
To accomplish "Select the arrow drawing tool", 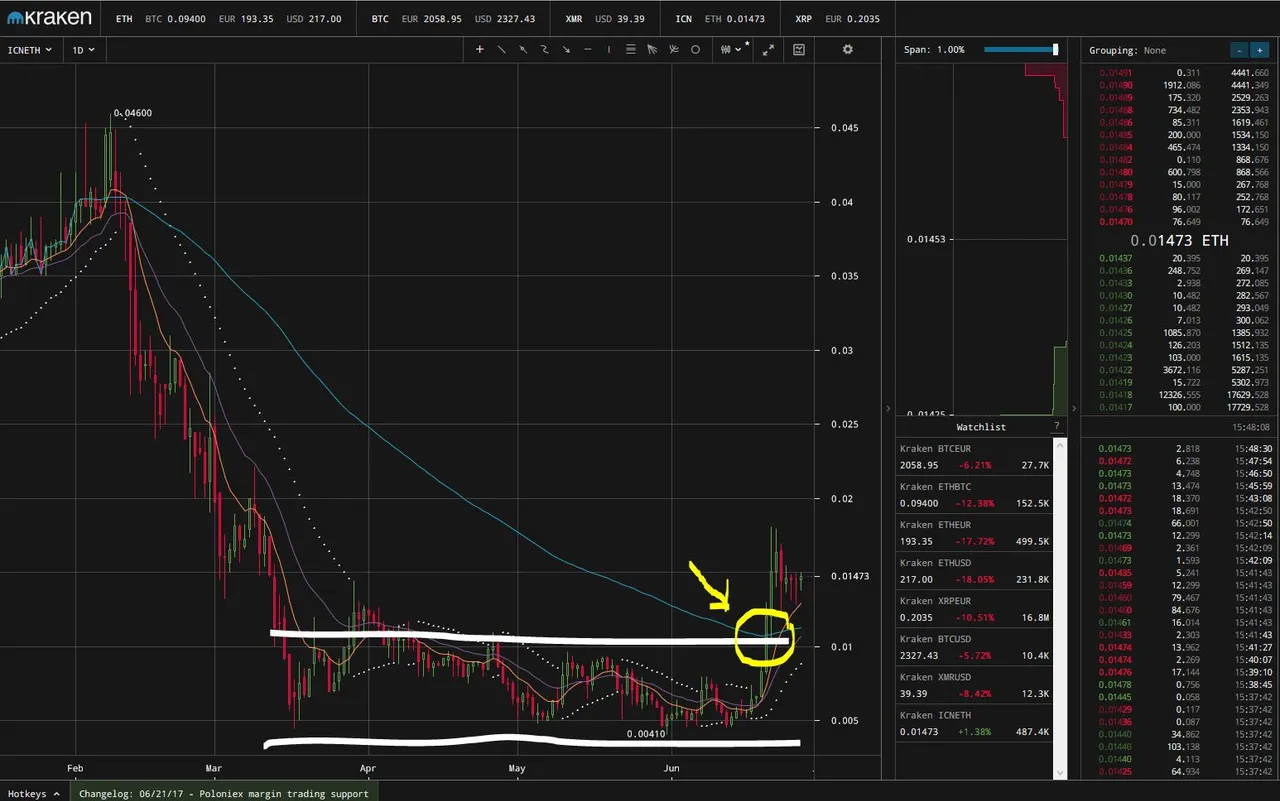I will coord(566,49).
